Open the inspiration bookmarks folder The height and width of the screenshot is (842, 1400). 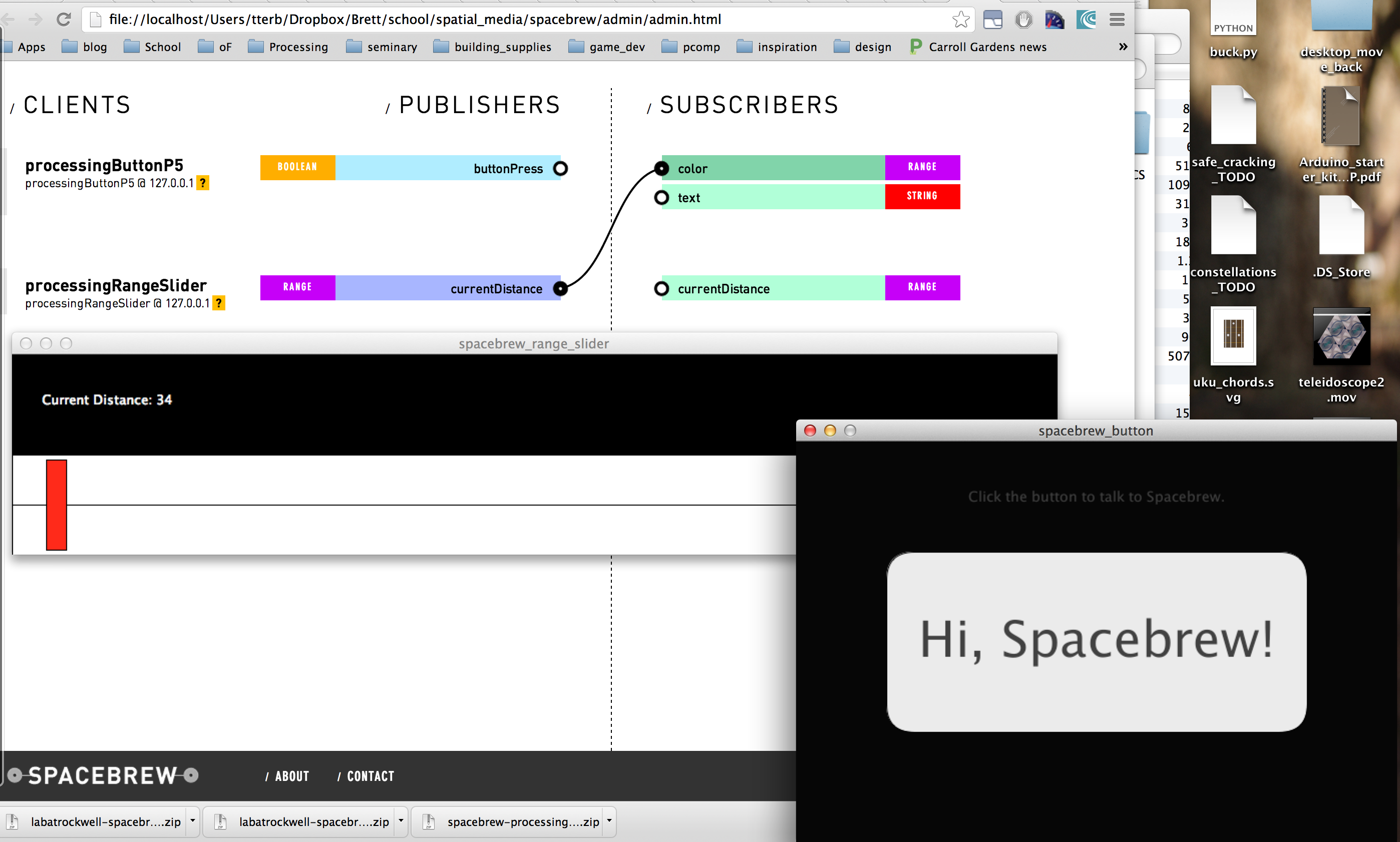click(777, 47)
